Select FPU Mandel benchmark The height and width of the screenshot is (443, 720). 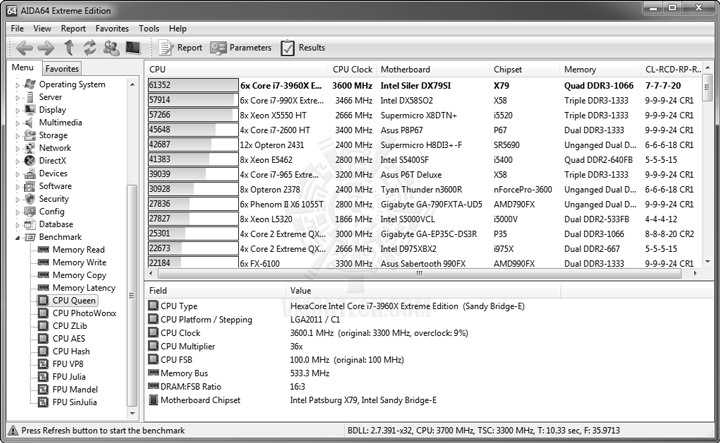coord(75,390)
